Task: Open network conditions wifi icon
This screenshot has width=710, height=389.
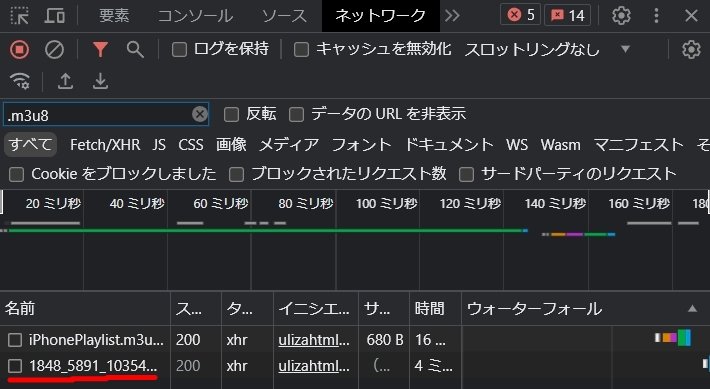Action: [x=20, y=82]
